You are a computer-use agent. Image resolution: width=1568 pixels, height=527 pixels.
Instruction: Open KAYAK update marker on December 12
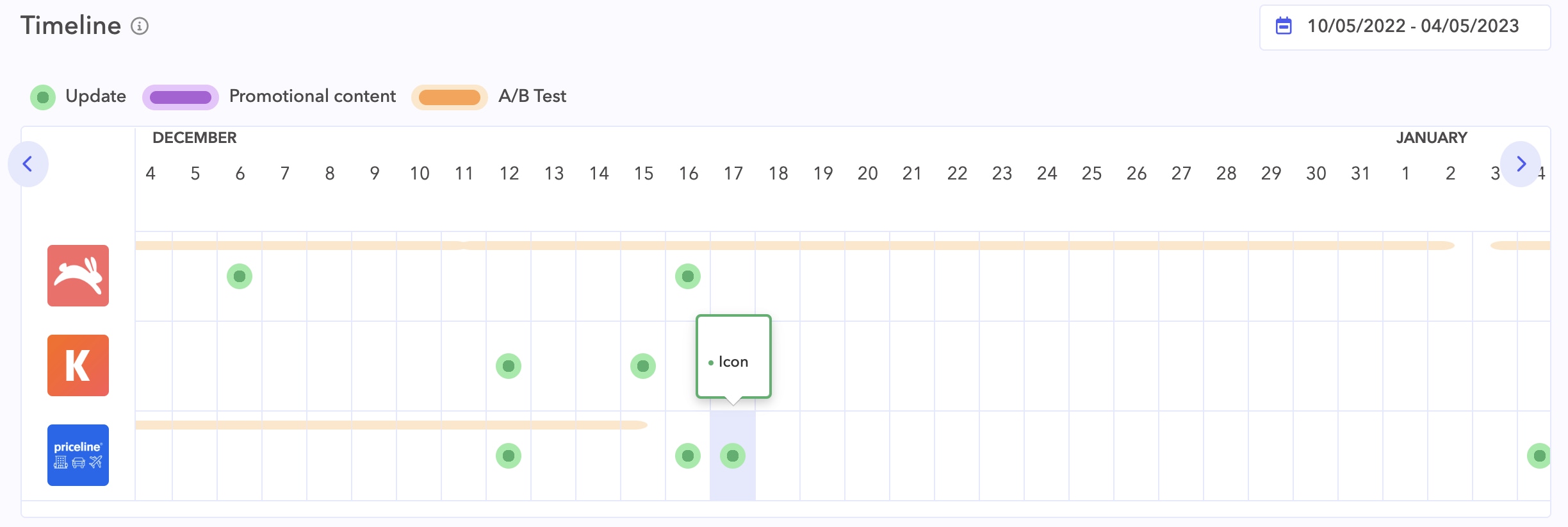pos(509,366)
